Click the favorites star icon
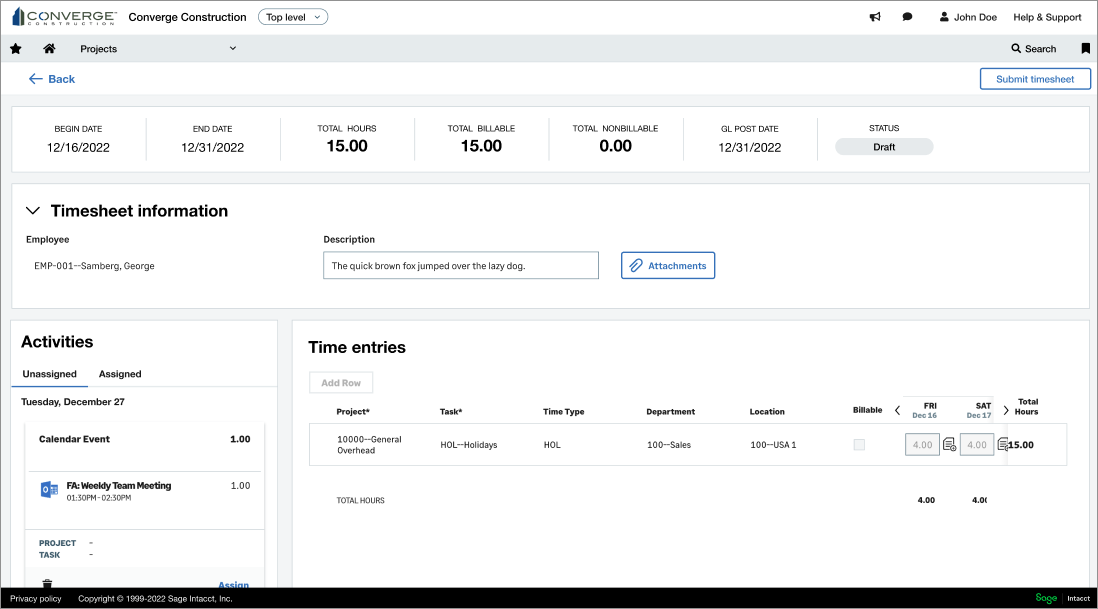The image size is (1098, 609). coord(15,49)
